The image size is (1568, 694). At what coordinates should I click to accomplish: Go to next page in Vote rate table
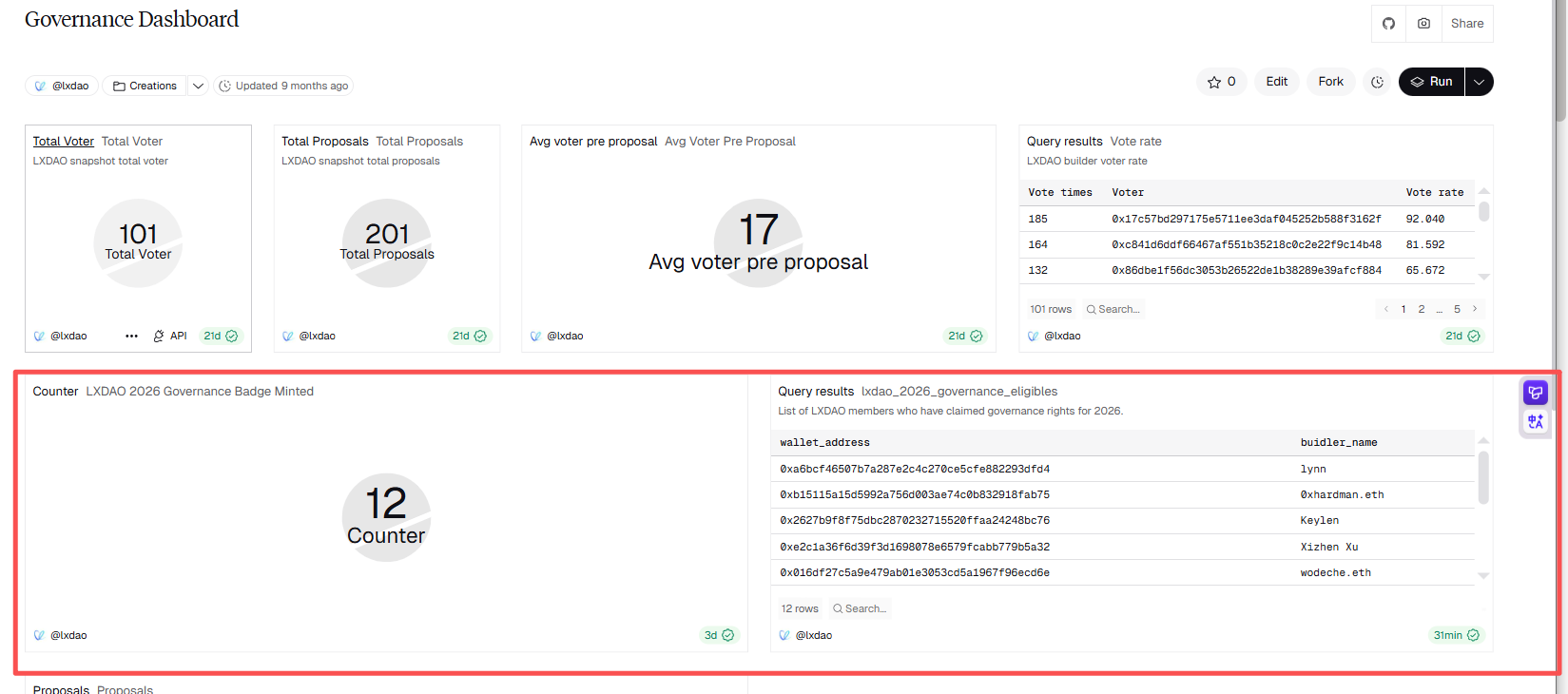coord(1475,309)
